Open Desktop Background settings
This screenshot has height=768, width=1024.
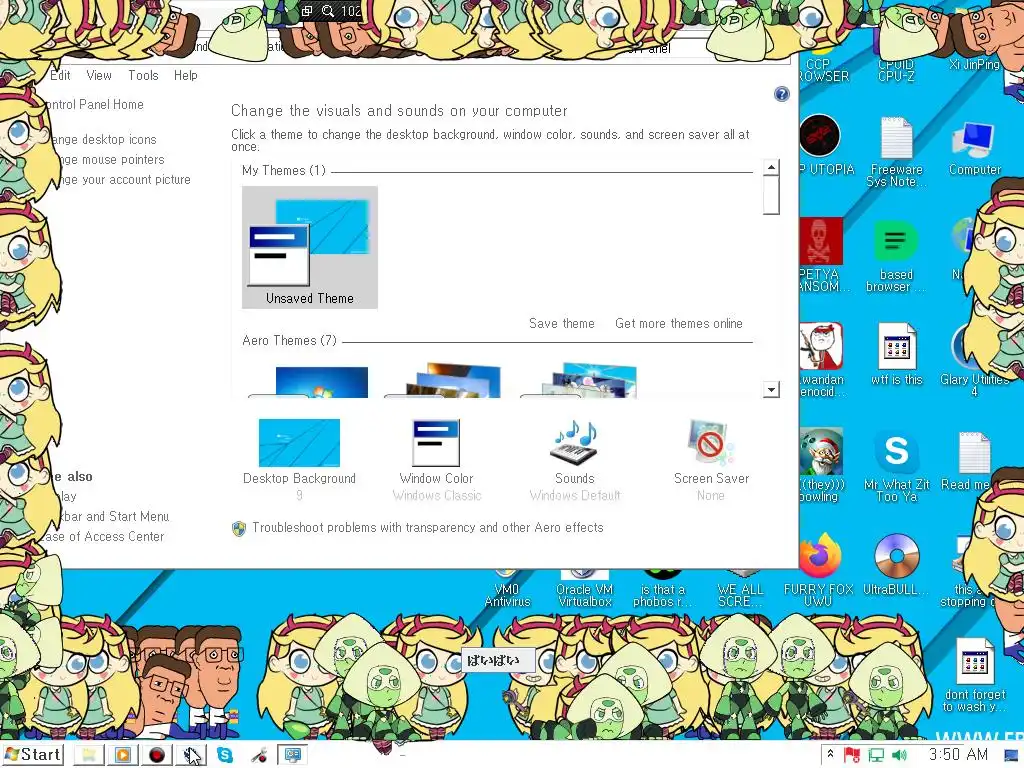pos(299,459)
